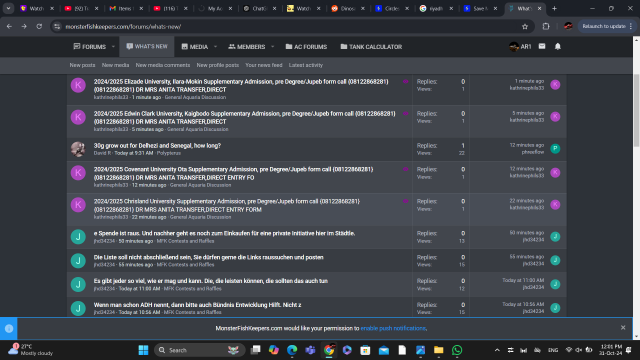640x360 pixels.
Task: Open the Chrisland University admission thread
Action: (x=227, y=205)
